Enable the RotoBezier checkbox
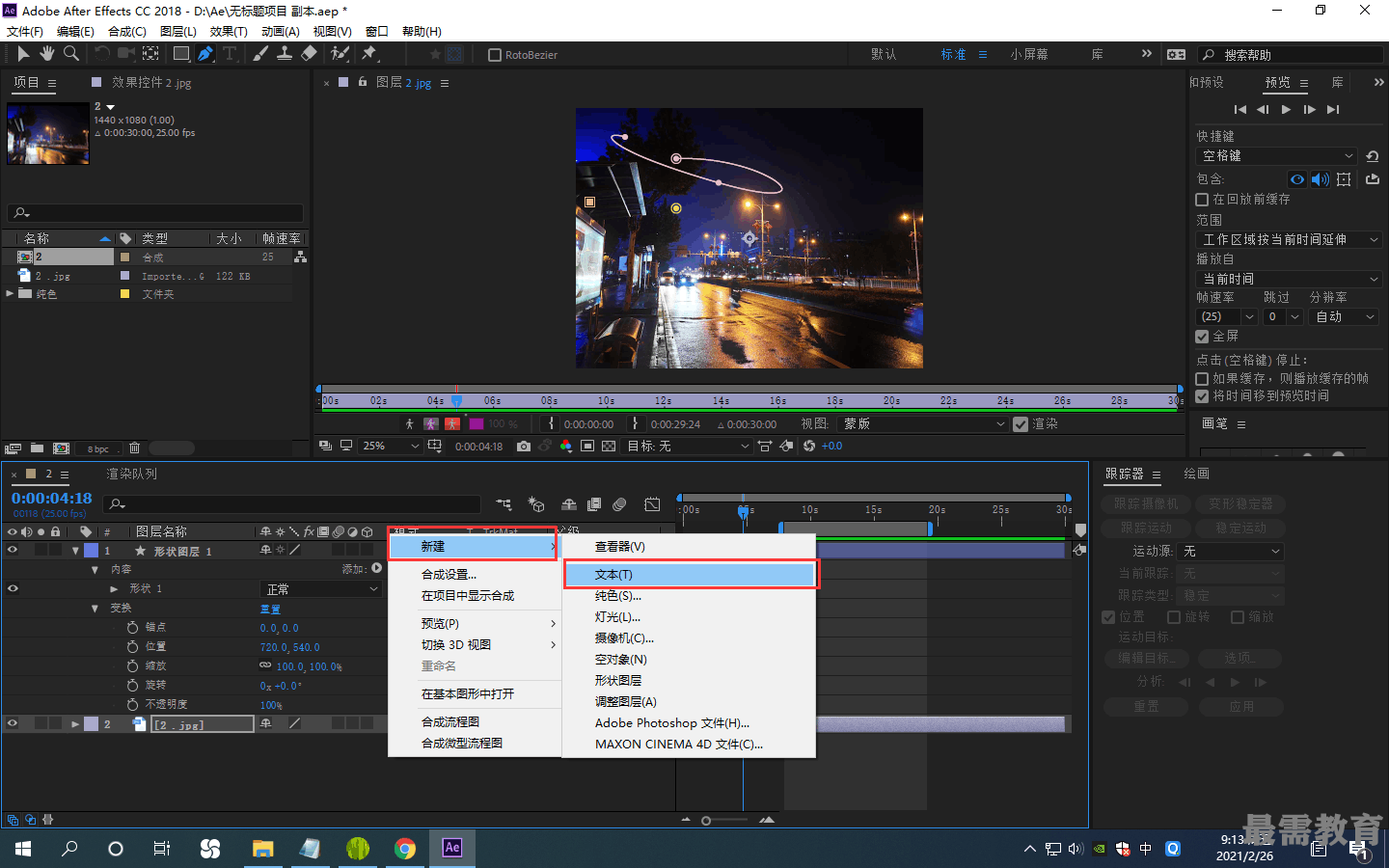1389x868 pixels. [495, 55]
